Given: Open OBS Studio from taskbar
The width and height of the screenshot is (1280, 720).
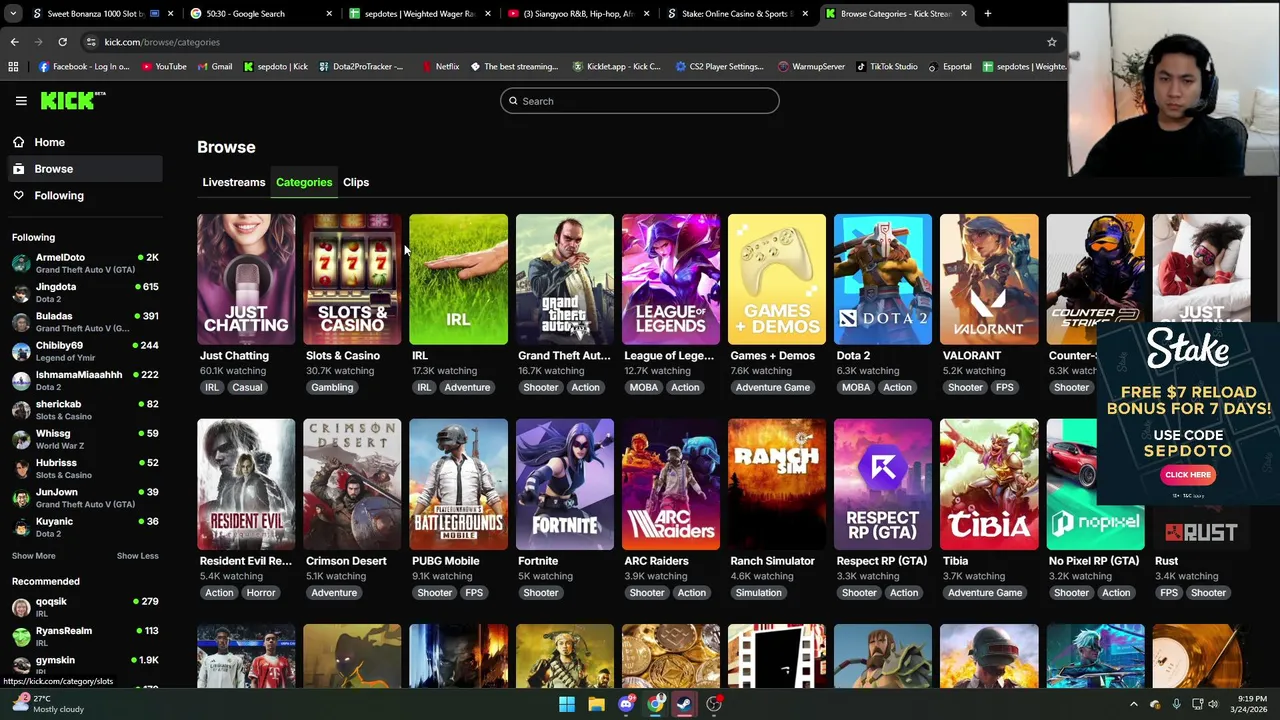Looking at the screenshot, I should coord(714,704).
